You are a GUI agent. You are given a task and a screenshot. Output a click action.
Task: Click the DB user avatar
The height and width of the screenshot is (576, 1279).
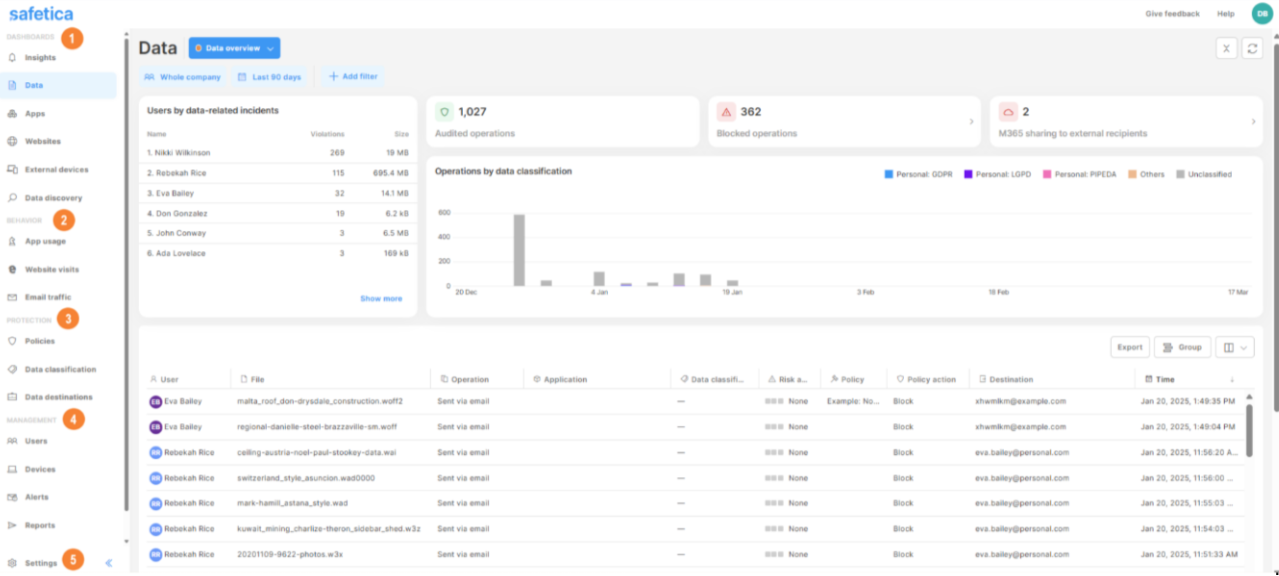coord(1262,13)
